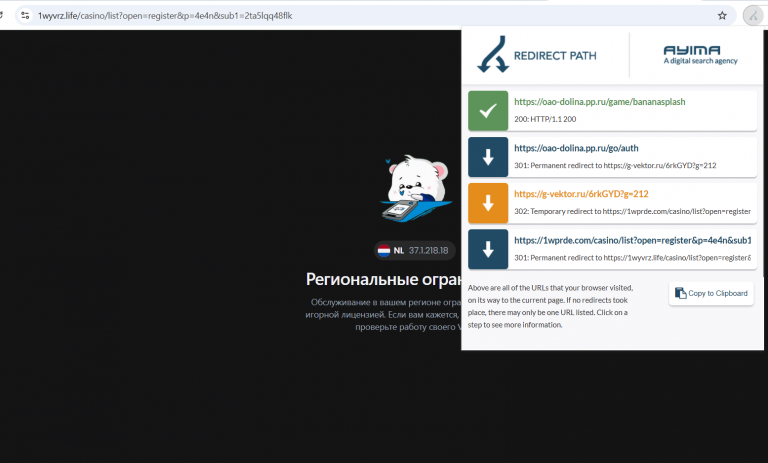Click the green checkmark 200 status icon
The width and height of the screenshot is (768, 463).
pyautogui.click(x=488, y=111)
